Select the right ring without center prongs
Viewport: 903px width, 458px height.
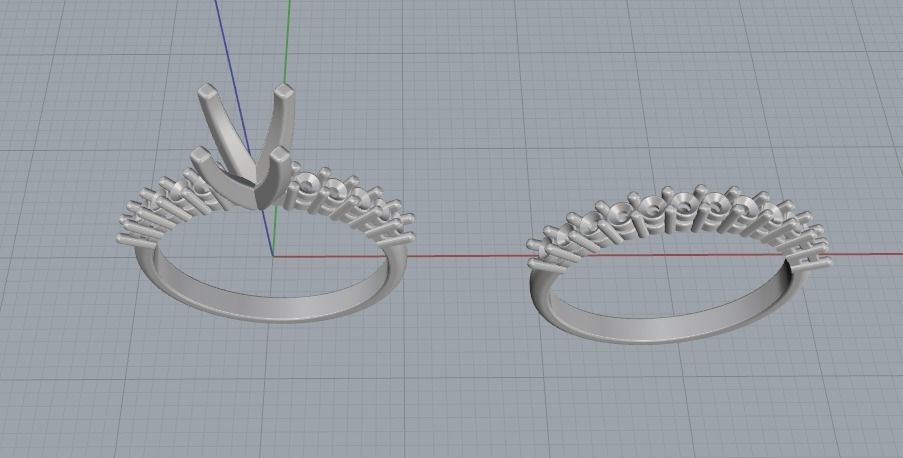[680, 265]
